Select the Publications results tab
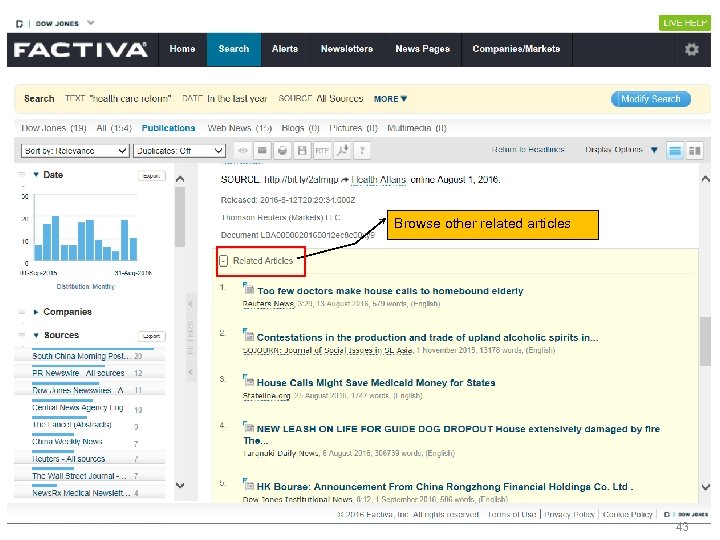The image size is (720, 540). pos(168,128)
